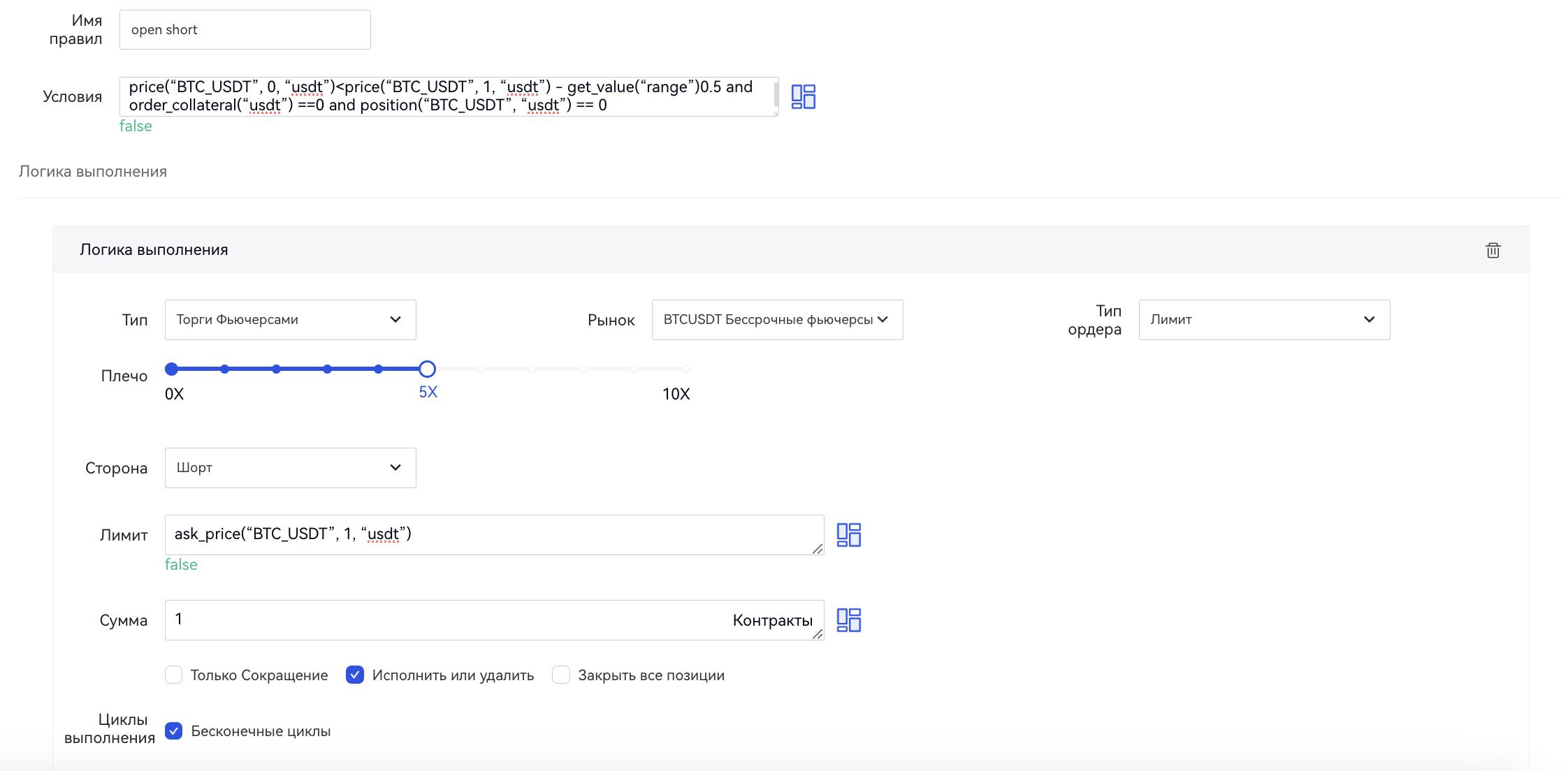Open formula builder icon beside Сумма field

pyautogui.click(x=848, y=620)
